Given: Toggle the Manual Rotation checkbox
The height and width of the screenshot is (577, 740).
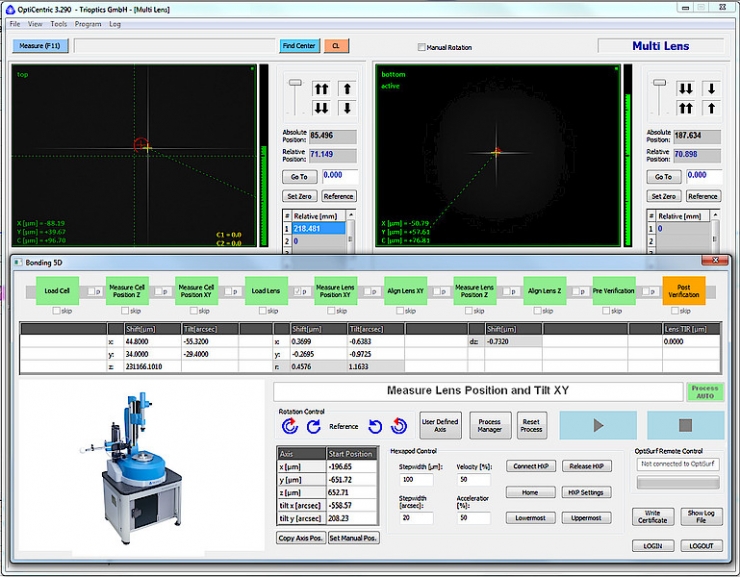Looking at the screenshot, I should point(421,47).
